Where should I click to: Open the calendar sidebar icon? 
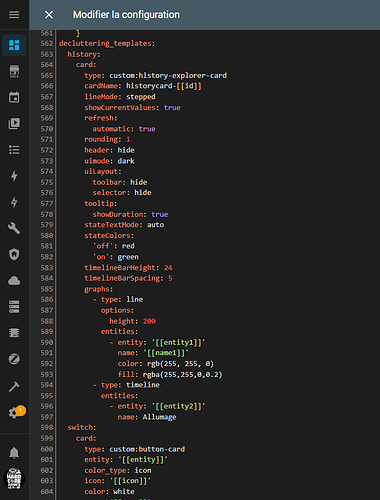(14, 97)
